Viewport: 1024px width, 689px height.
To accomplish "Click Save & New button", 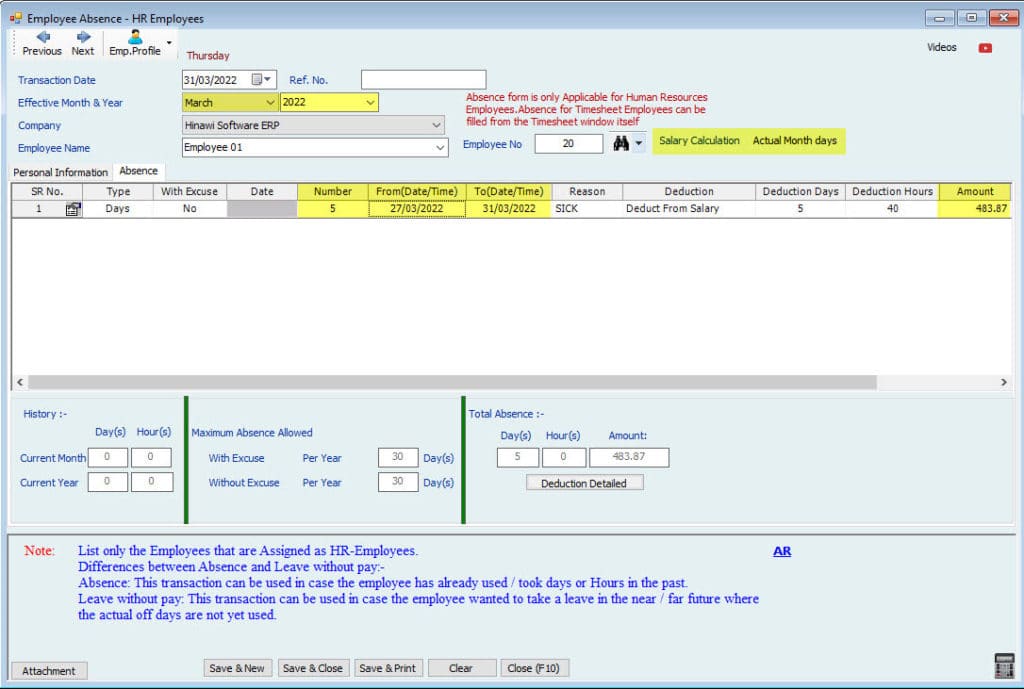I will [236, 668].
